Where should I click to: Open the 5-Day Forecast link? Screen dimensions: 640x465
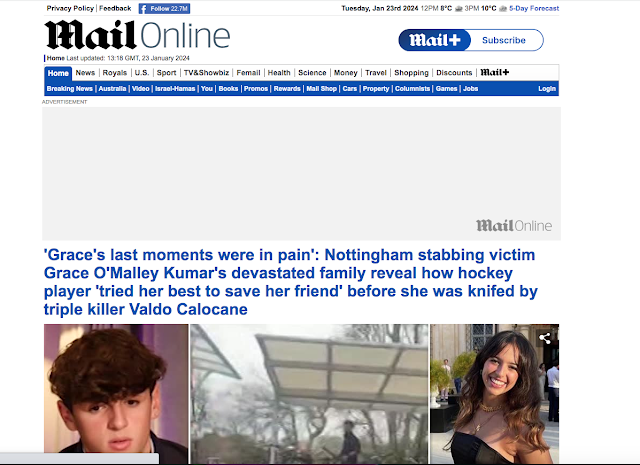pos(534,8)
